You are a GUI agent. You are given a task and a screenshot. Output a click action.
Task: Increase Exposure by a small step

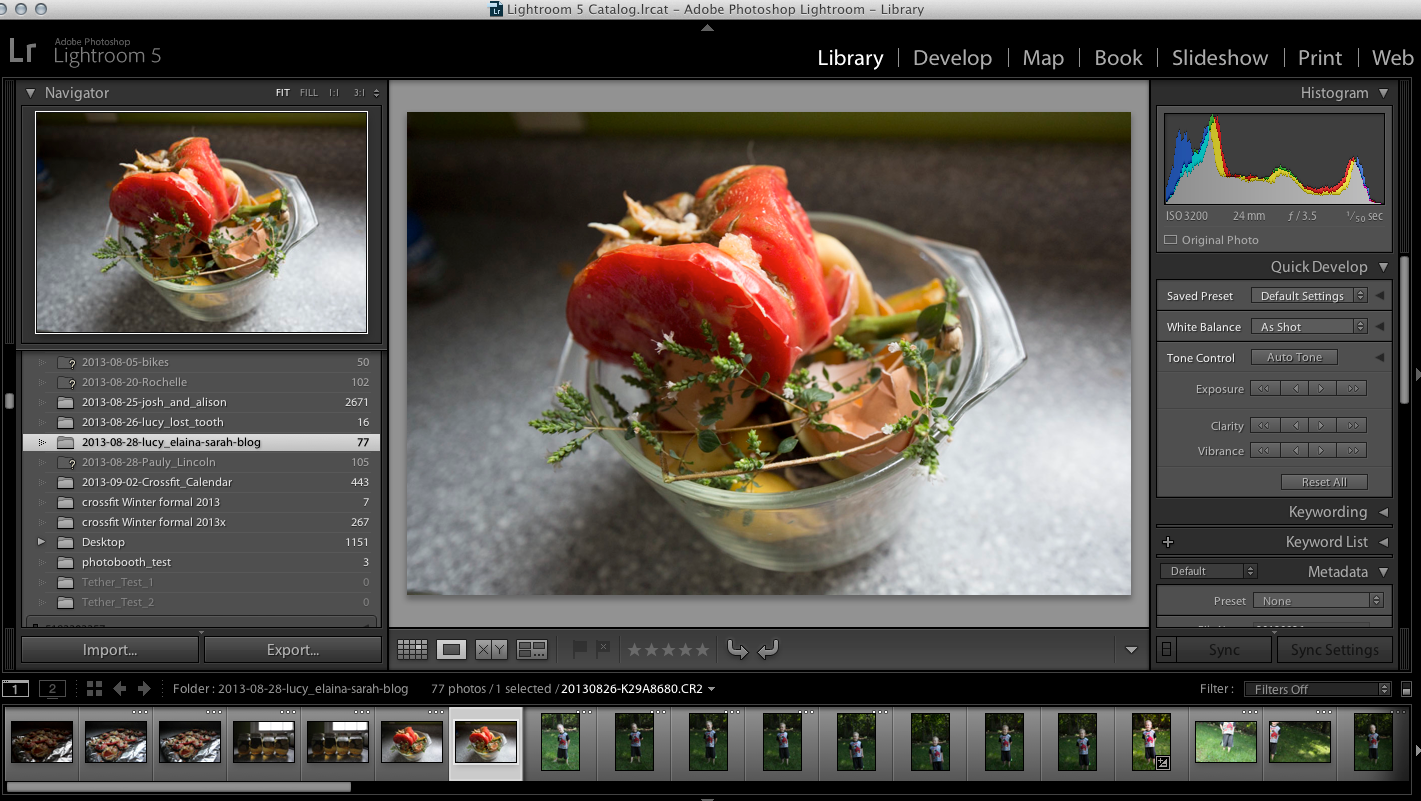1322,389
